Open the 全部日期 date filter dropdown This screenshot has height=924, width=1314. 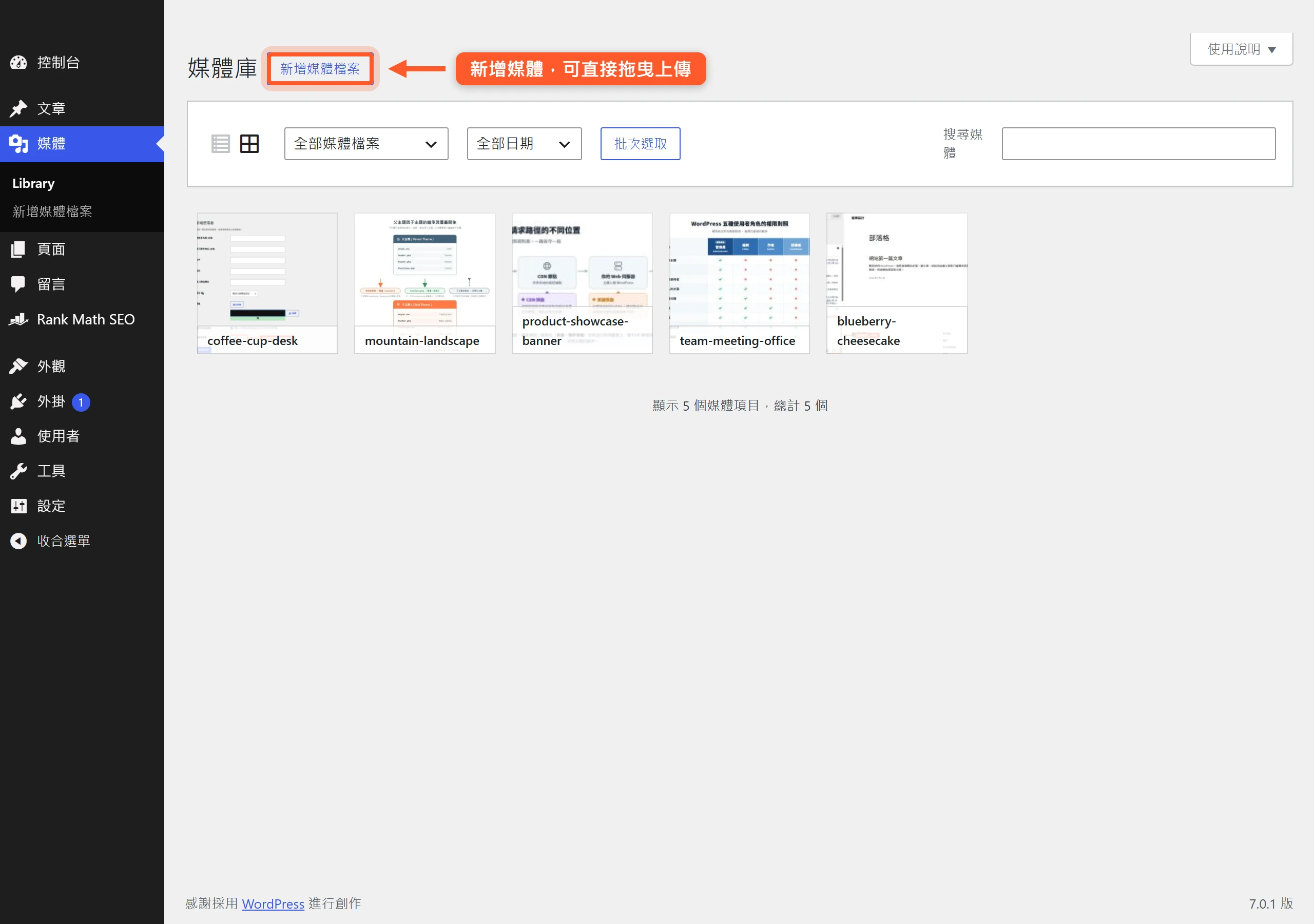tap(524, 144)
